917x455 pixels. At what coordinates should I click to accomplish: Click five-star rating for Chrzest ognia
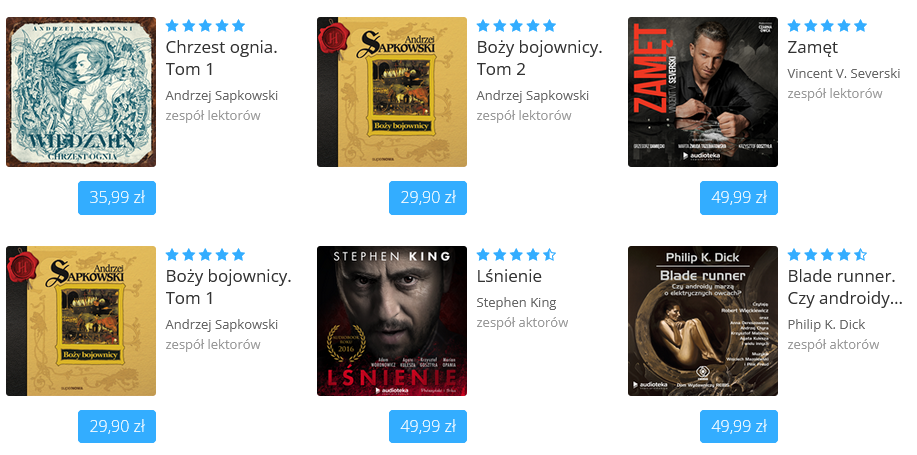(x=205, y=26)
